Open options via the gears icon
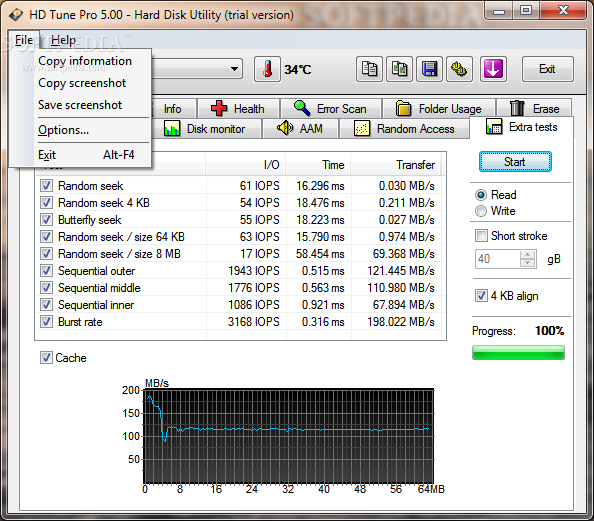This screenshot has width=594, height=521. (459, 69)
